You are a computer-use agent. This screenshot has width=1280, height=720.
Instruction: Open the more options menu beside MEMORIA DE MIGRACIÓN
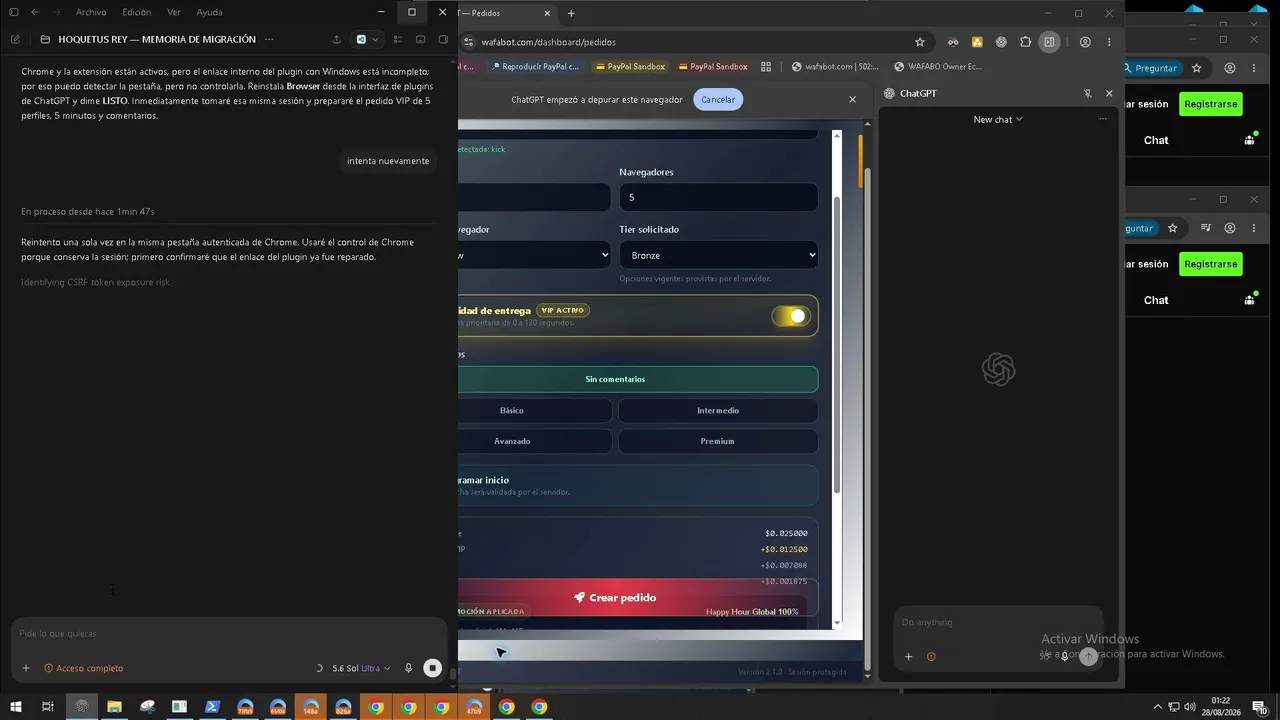[269, 40]
